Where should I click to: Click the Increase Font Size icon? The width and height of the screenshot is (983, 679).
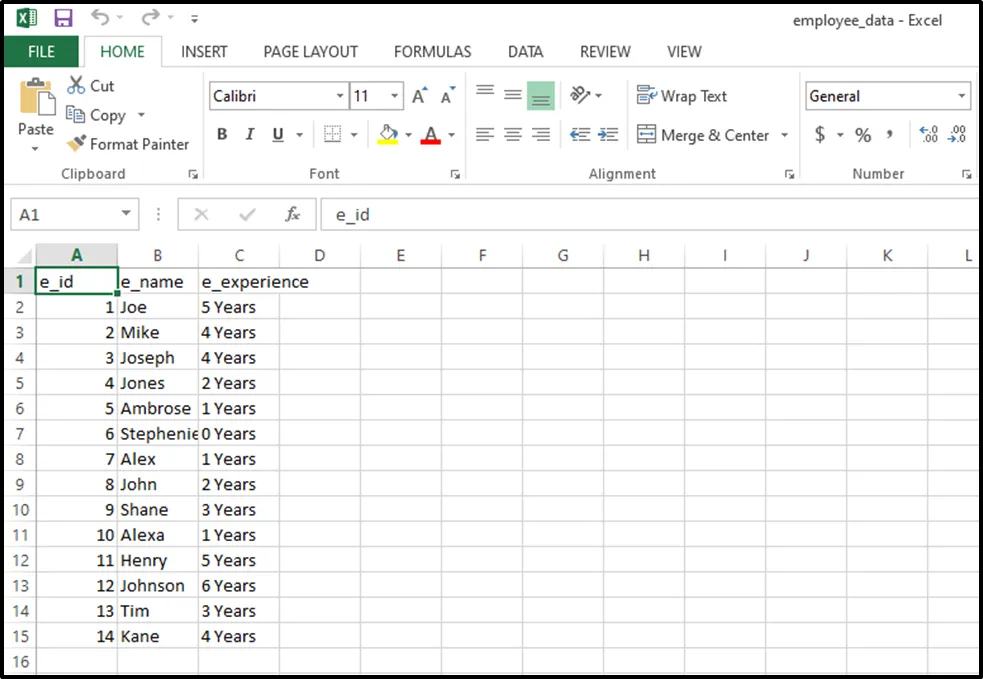(x=419, y=96)
